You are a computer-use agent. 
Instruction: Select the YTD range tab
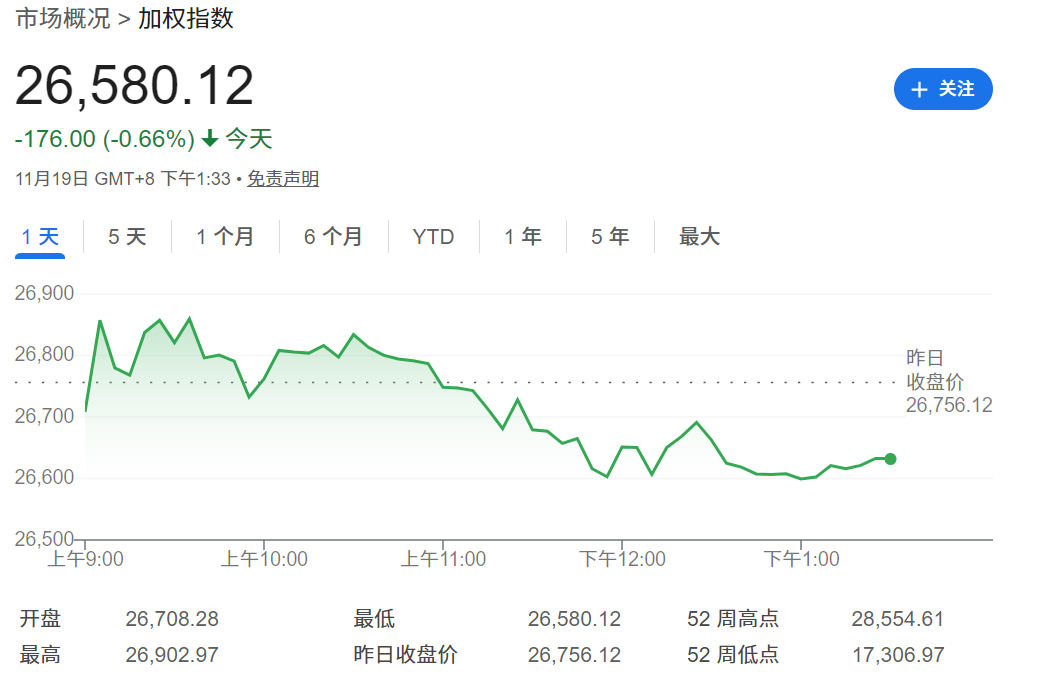click(x=433, y=237)
